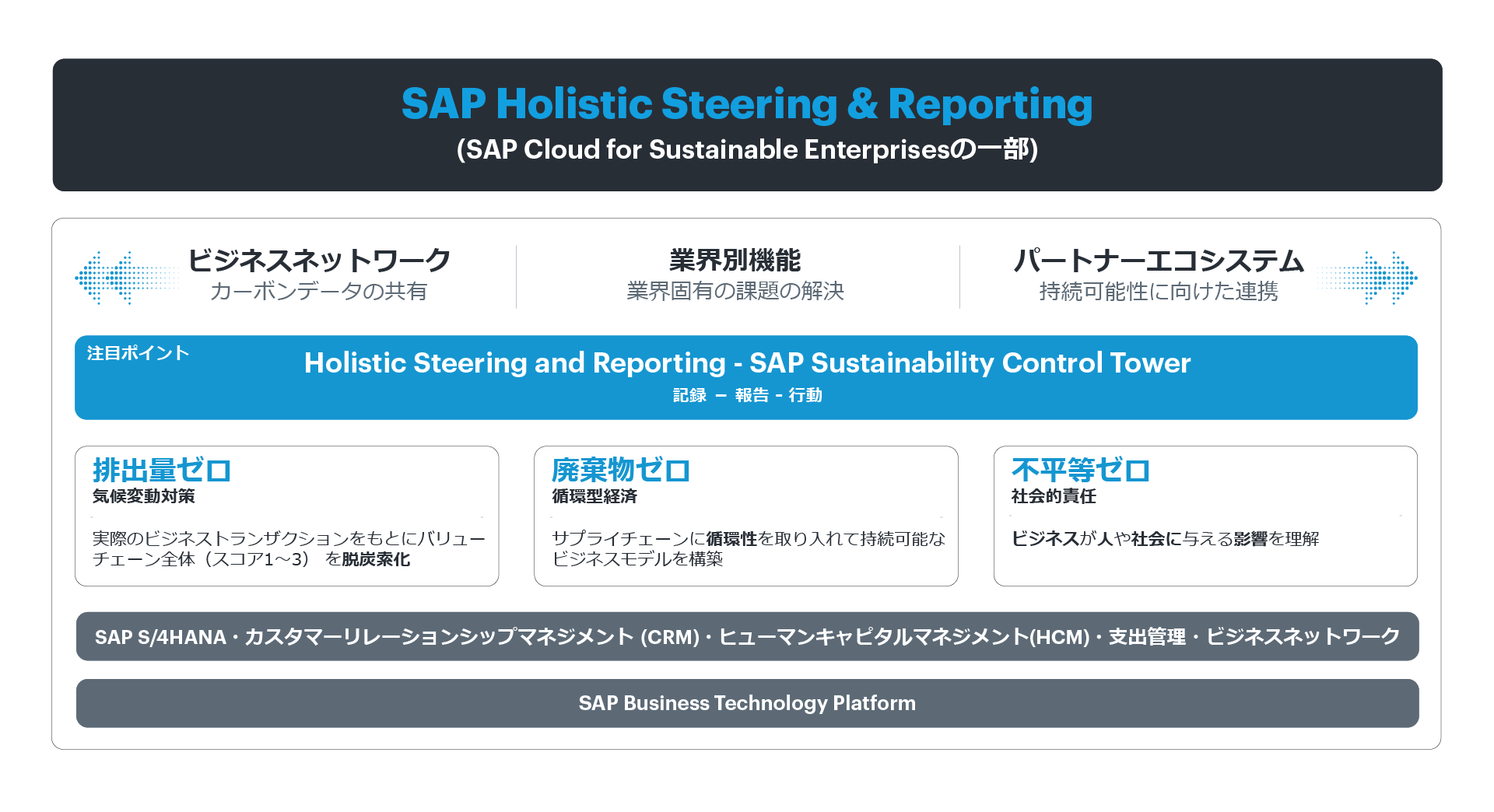Click the left dotted arrow icon
This screenshot has height=812, width=1494.
(127, 277)
